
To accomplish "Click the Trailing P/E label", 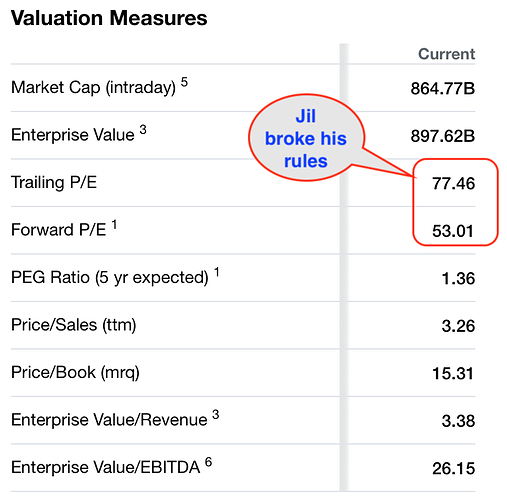I will coord(54,182).
